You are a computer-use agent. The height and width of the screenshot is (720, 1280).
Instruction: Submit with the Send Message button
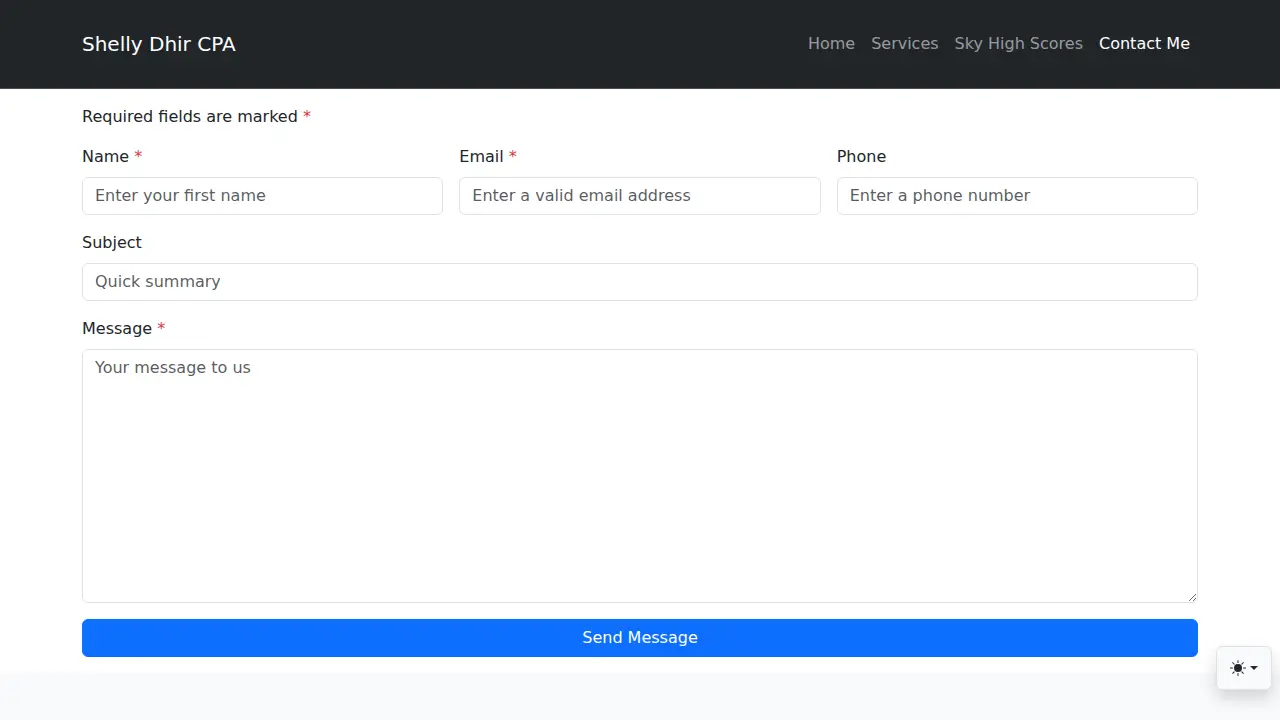pos(640,638)
